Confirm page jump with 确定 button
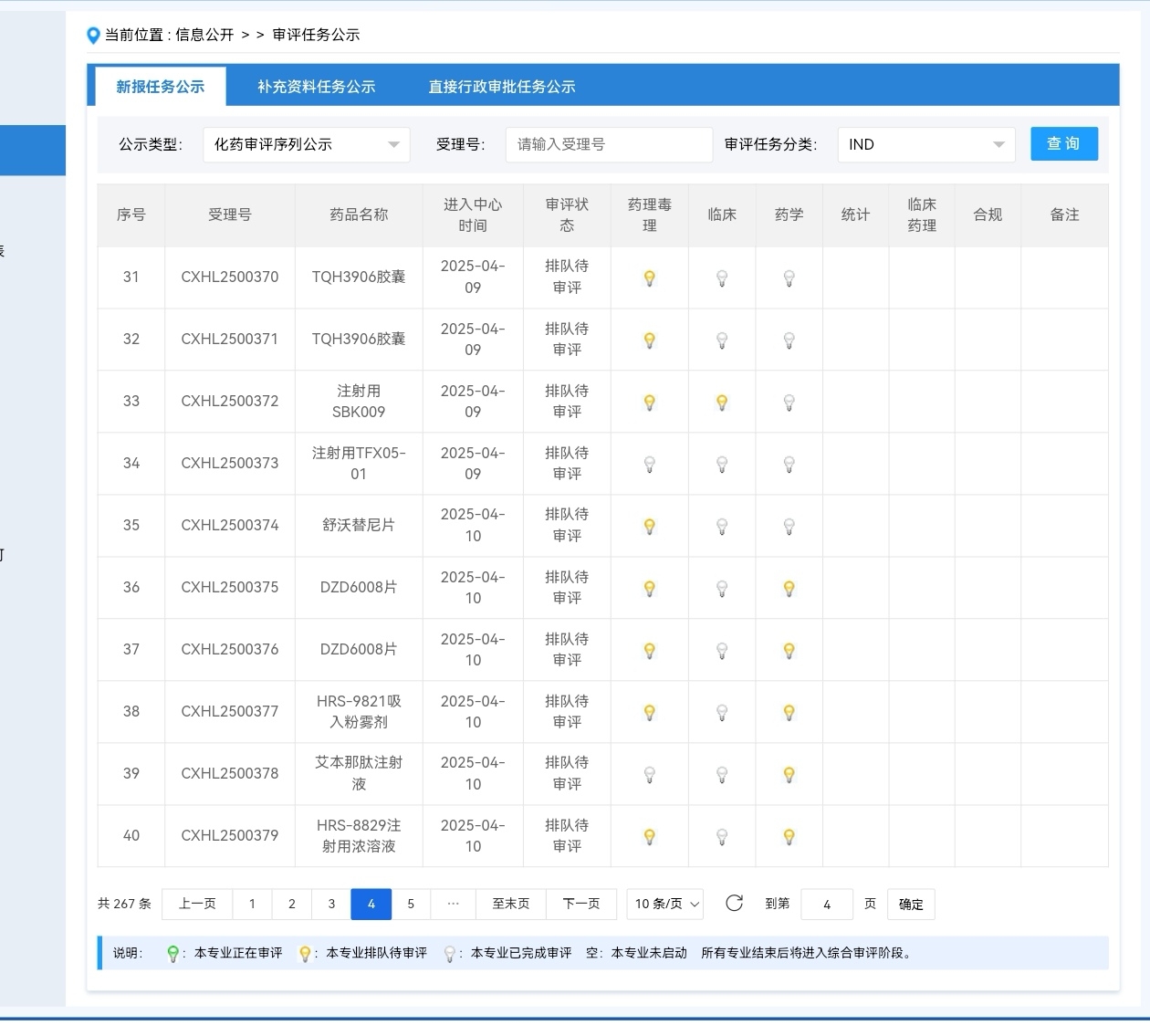The width and height of the screenshot is (1150, 1036). [911, 904]
